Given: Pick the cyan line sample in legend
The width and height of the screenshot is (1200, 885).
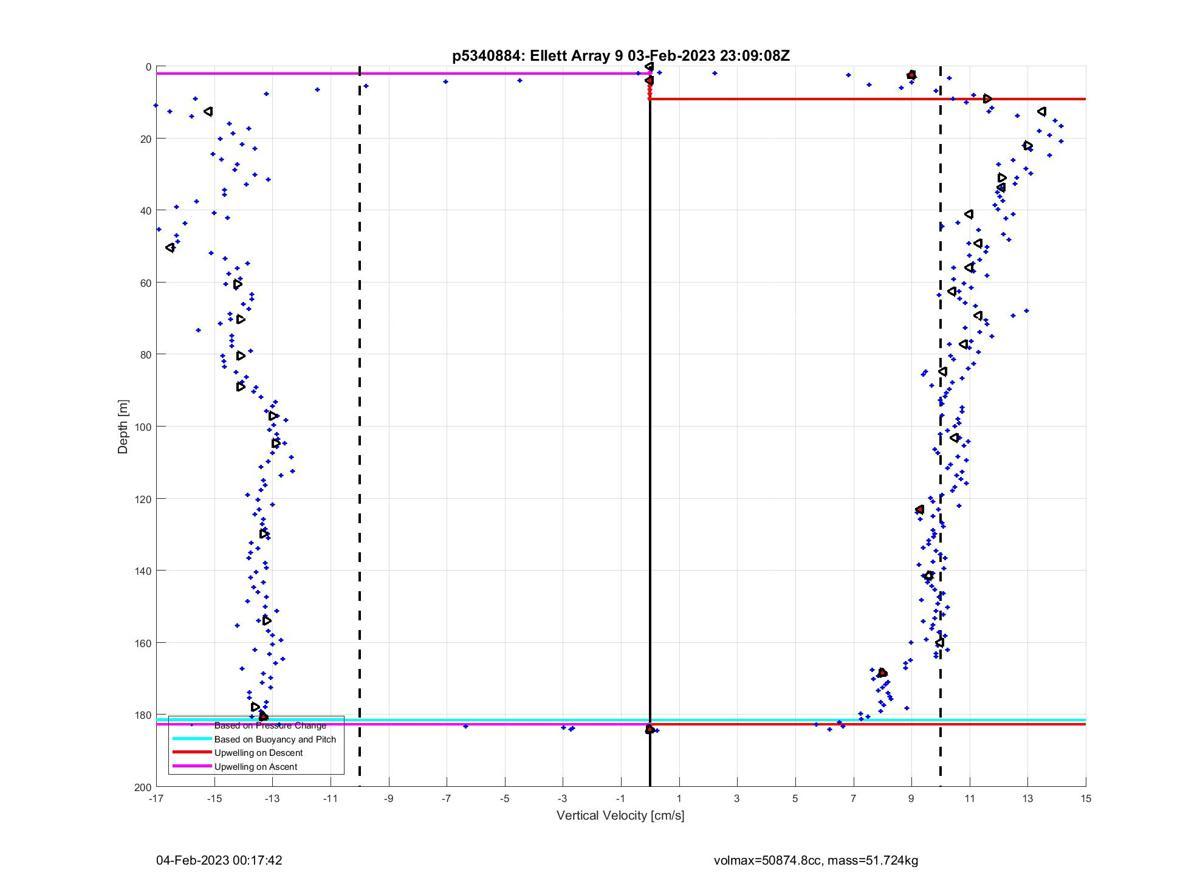Looking at the screenshot, I should point(191,739).
